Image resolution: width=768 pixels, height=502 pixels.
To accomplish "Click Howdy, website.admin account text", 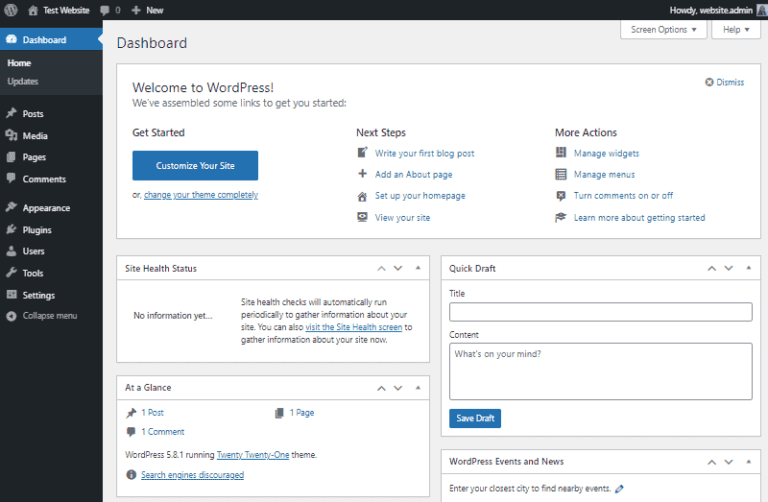I will [711, 10].
